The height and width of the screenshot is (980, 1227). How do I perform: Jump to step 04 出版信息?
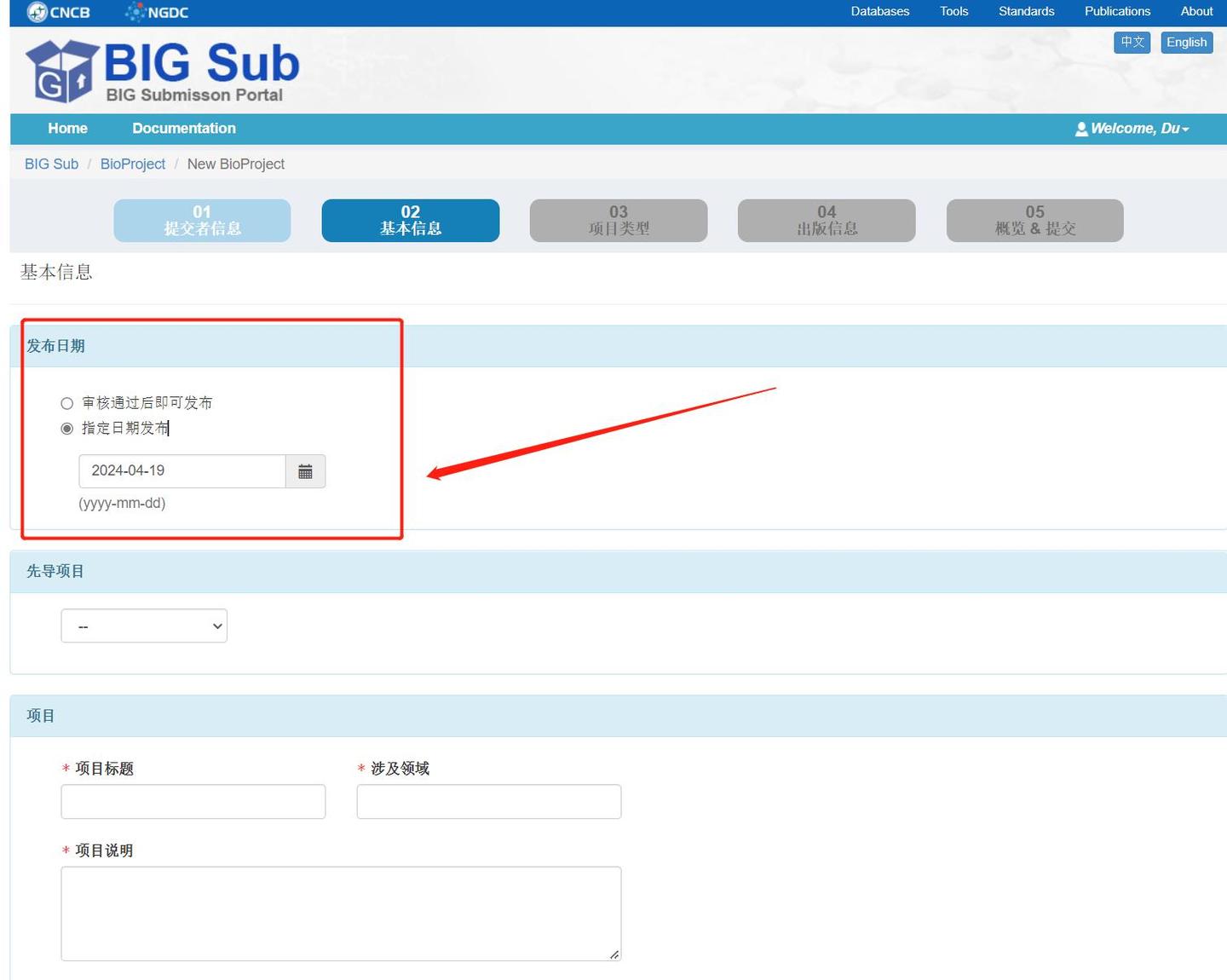pos(827,221)
